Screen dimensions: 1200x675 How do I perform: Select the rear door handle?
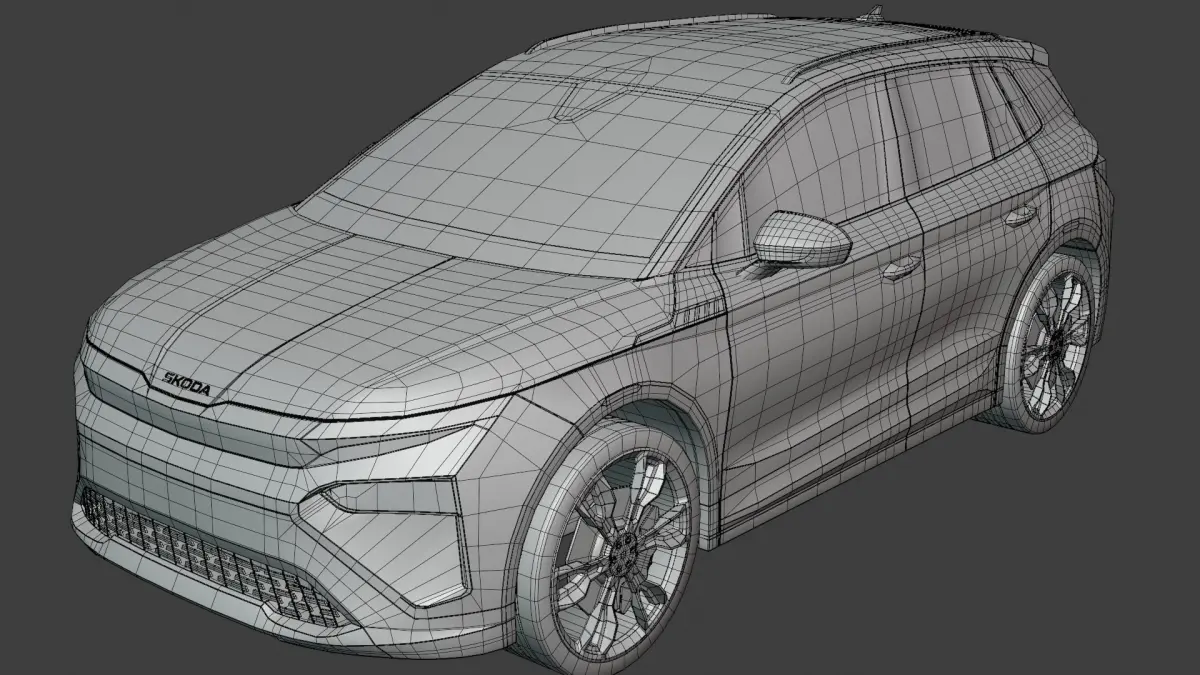coord(1021,214)
